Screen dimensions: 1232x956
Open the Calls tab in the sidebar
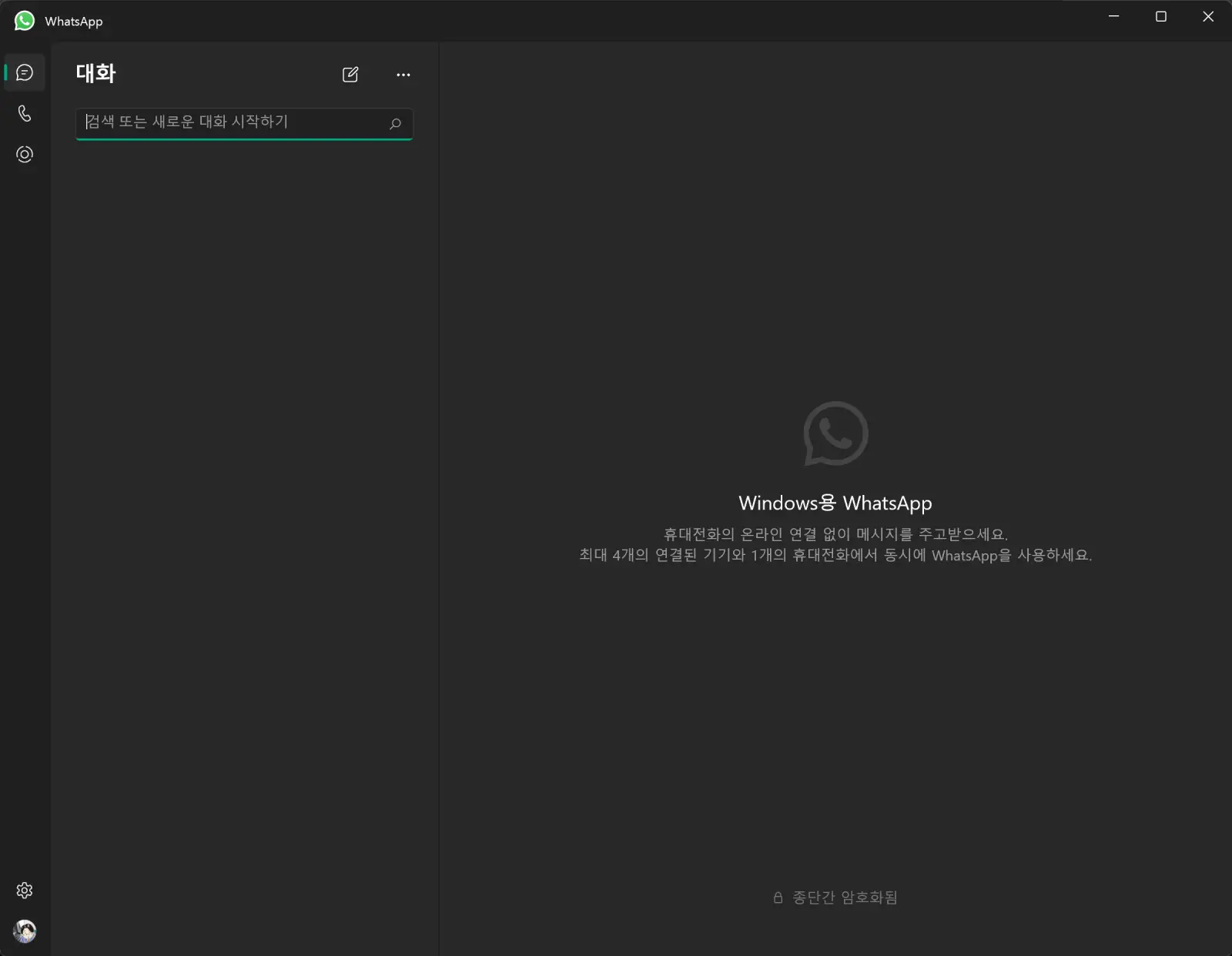[x=25, y=114]
